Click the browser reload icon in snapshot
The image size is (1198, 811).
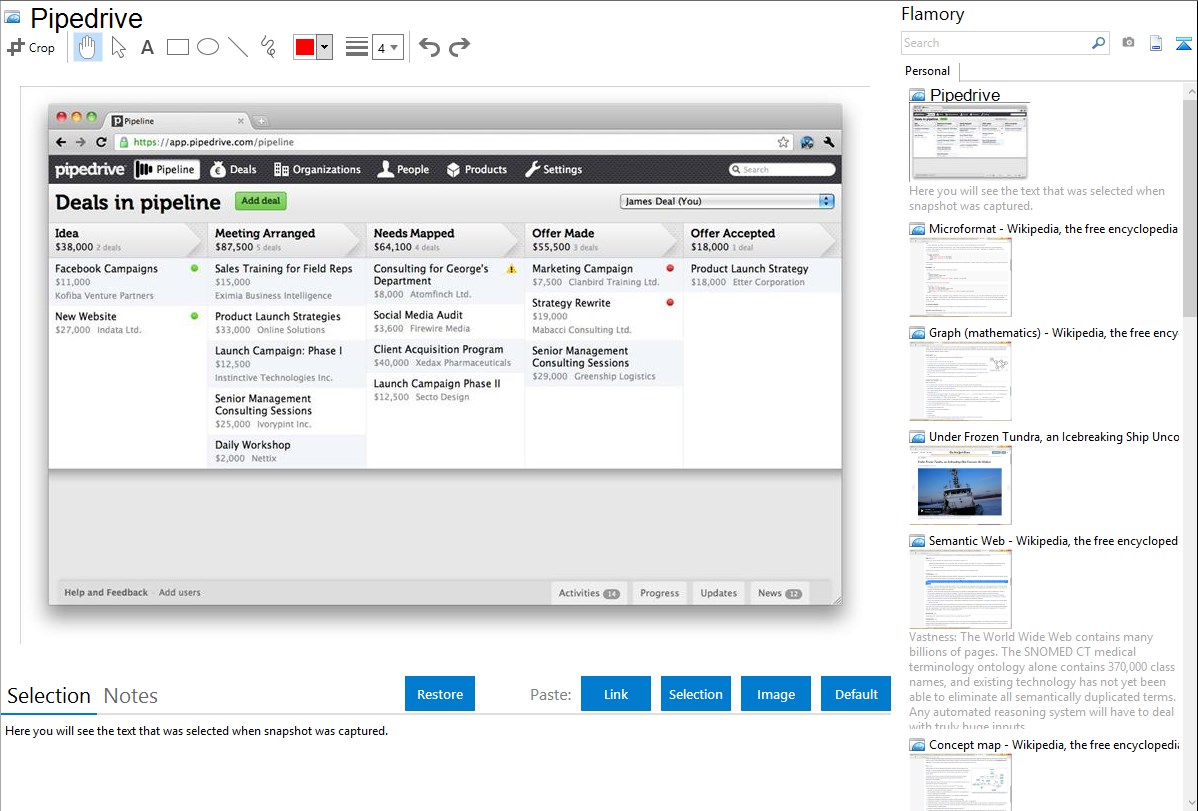point(101,142)
